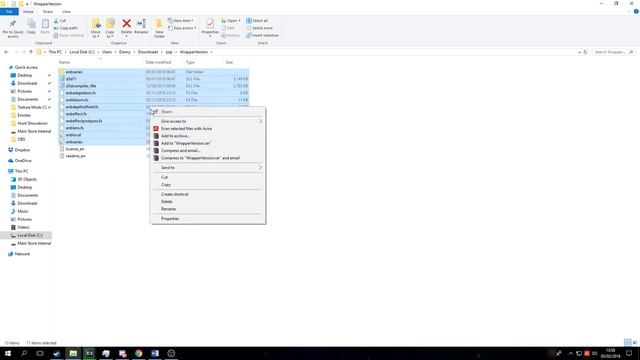The image size is (640, 360).
Task: Click the File Explorer taskbar icon
Action: click(x=73, y=353)
